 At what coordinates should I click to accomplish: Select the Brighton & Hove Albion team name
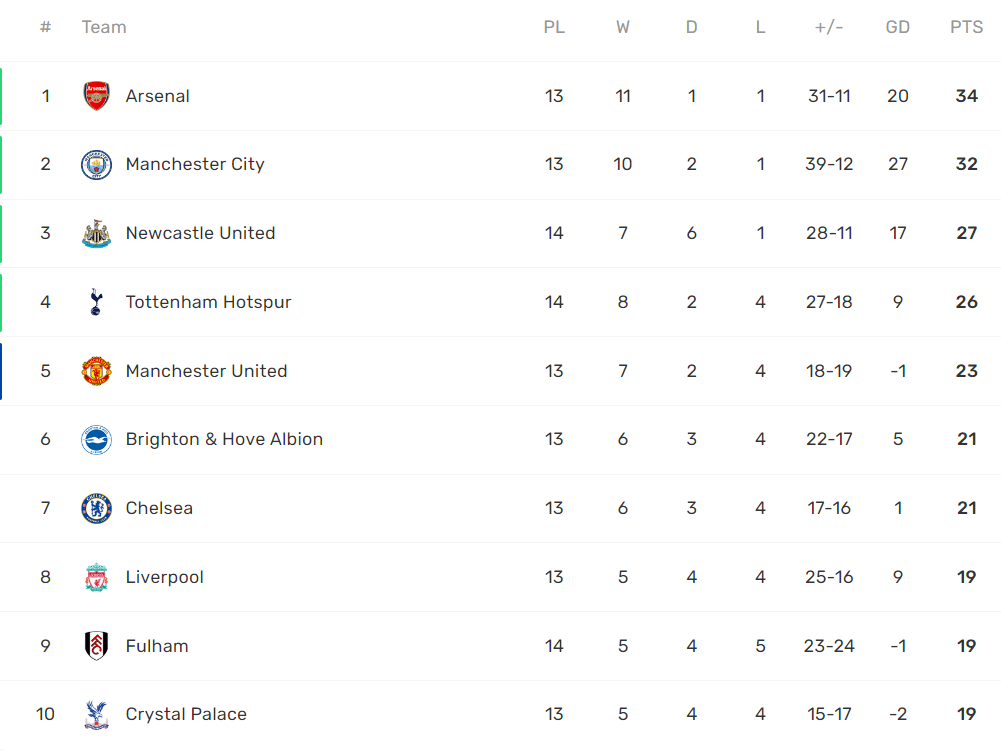coord(224,439)
